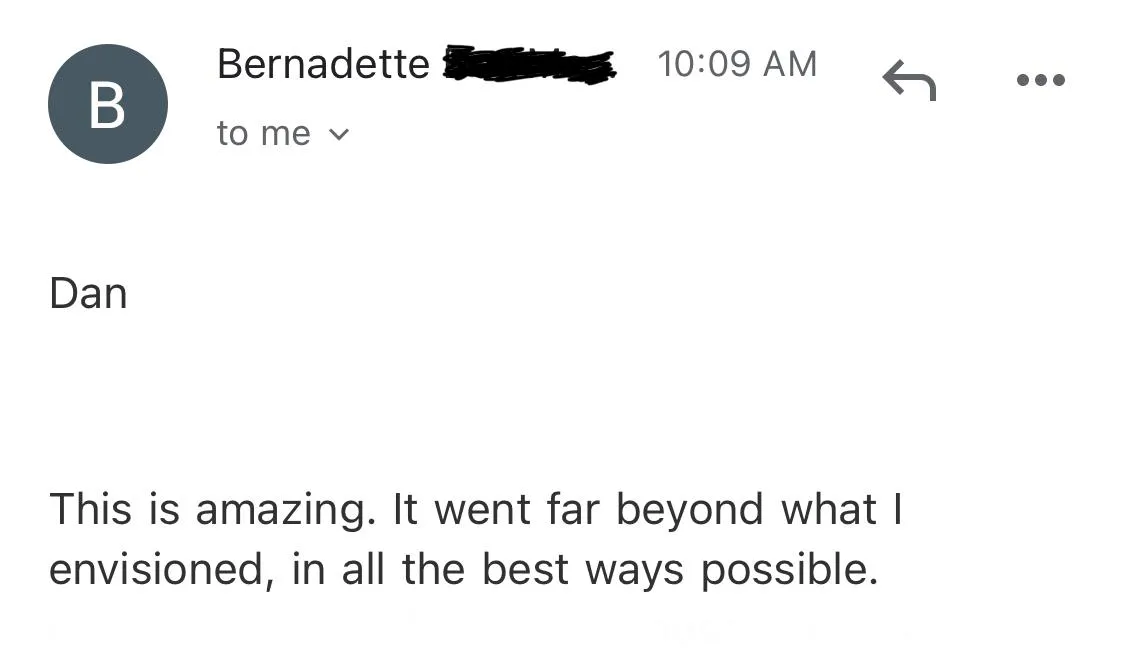Click the word "ways" in the message
Screen dimensions: 1125x652
pos(635,570)
